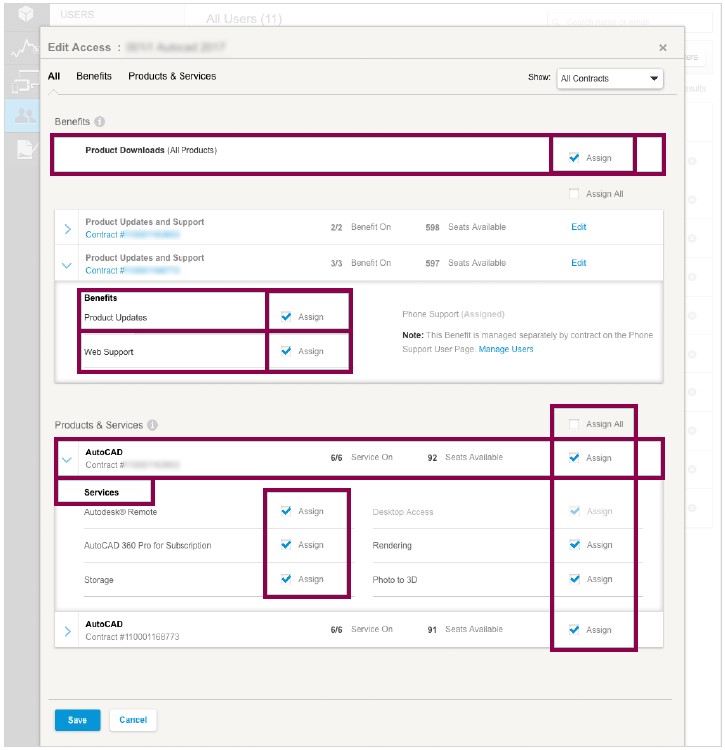Check Assign All for Products & Services

[x=574, y=424]
